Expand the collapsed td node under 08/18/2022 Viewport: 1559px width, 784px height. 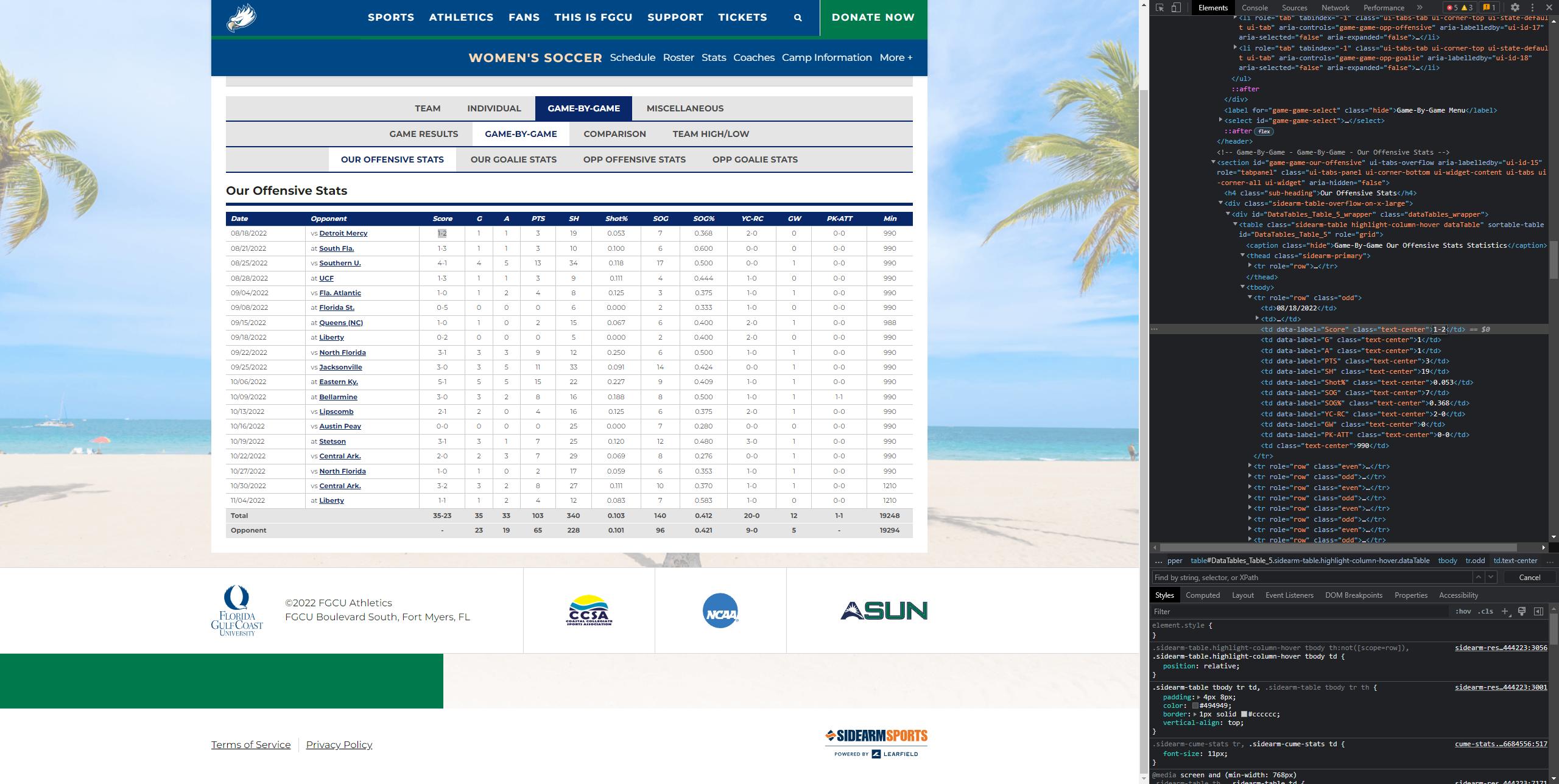(1257, 318)
